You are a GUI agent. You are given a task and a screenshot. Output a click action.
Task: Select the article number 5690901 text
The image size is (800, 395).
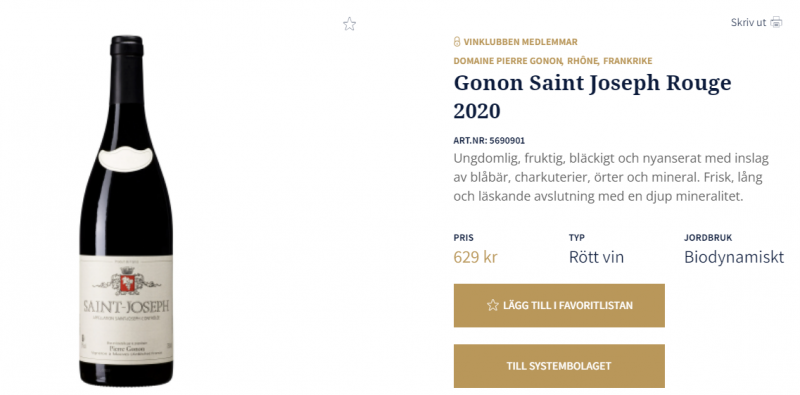[507, 140]
